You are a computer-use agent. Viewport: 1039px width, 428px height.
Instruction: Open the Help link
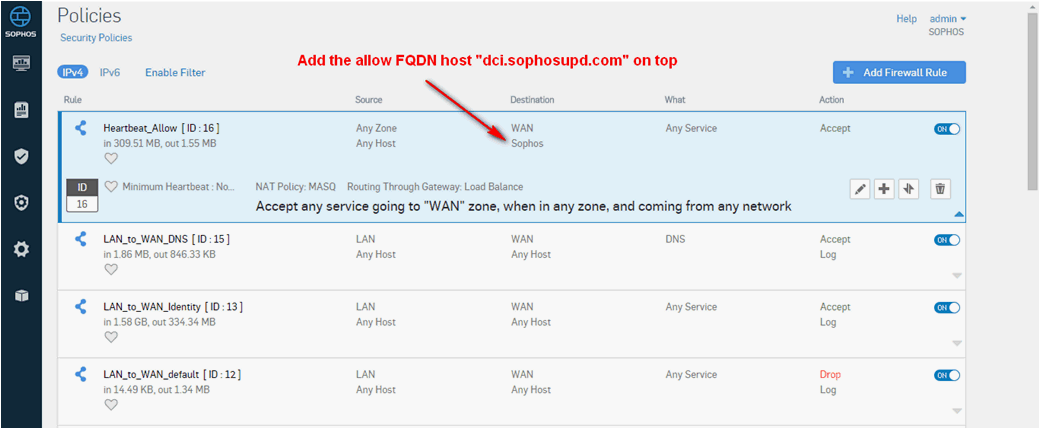[906, 19]
